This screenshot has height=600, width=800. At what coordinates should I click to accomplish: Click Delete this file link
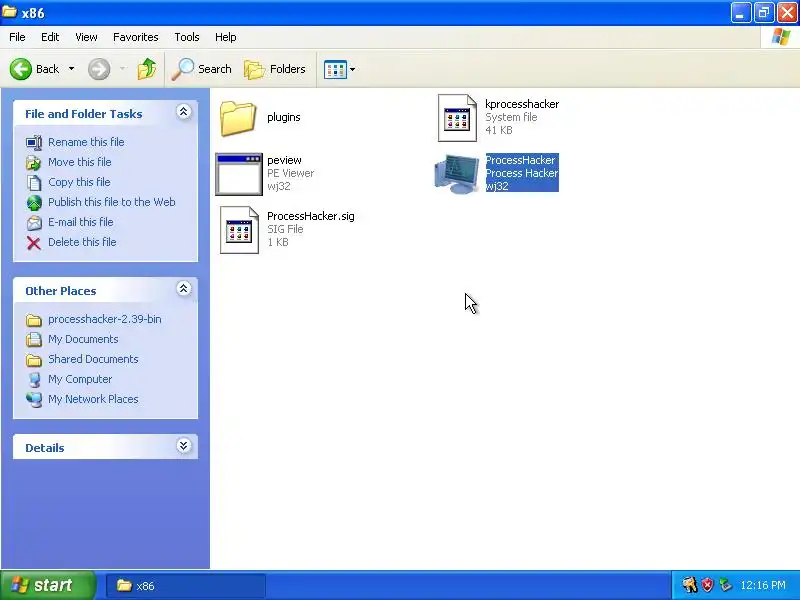(82, 242)
